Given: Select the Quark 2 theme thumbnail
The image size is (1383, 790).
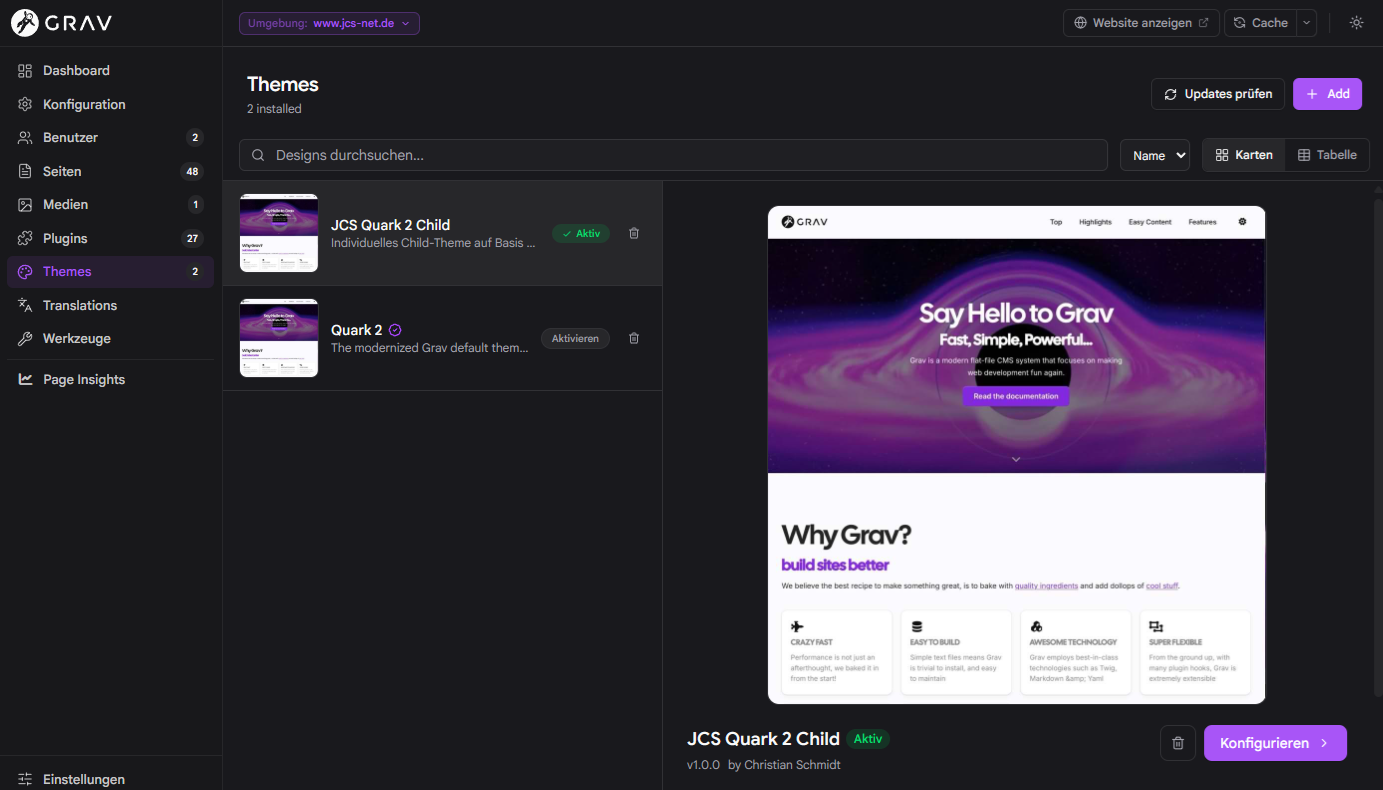Looking at the screenshot, I should click(x=279, y=338).
